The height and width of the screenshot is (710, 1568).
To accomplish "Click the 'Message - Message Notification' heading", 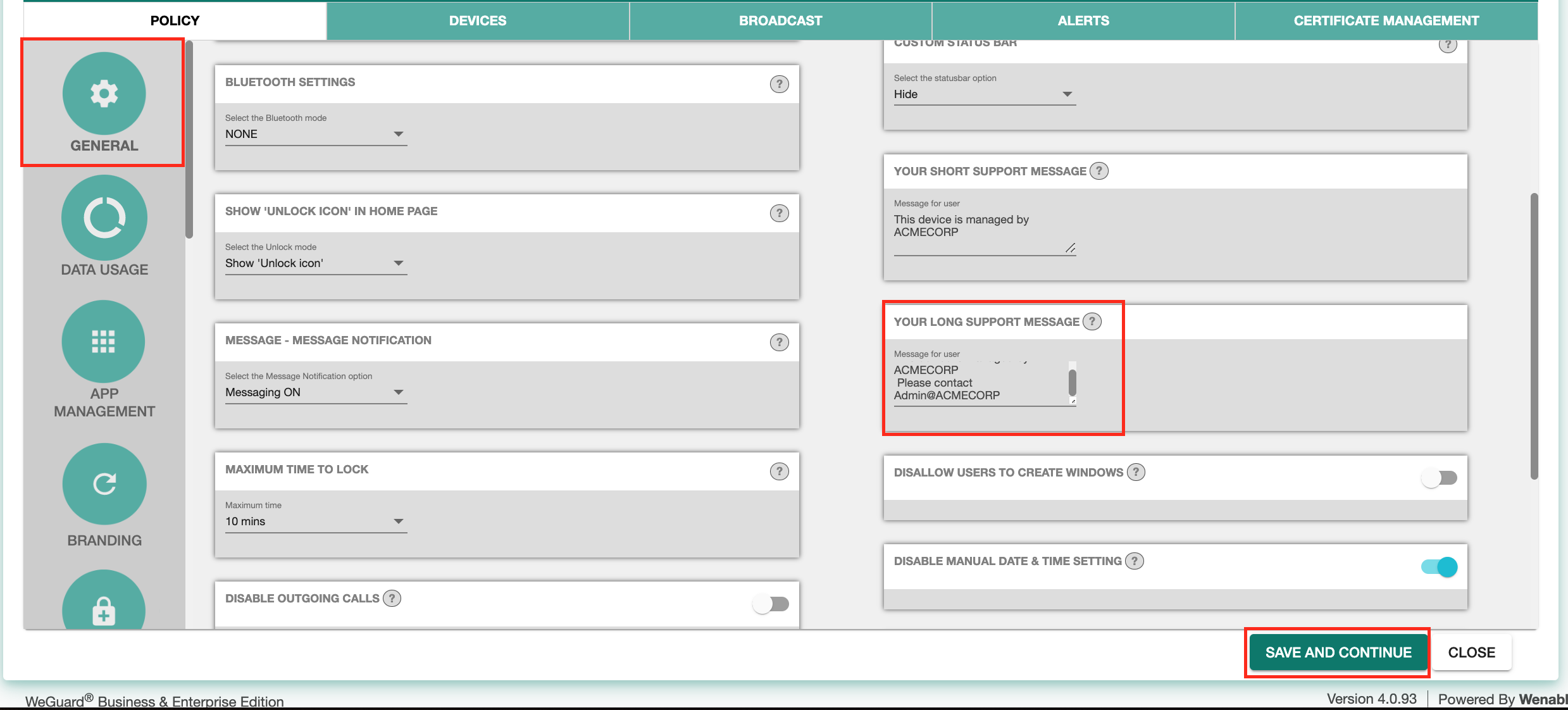I will pyautogui.click(x=328, y=340).
